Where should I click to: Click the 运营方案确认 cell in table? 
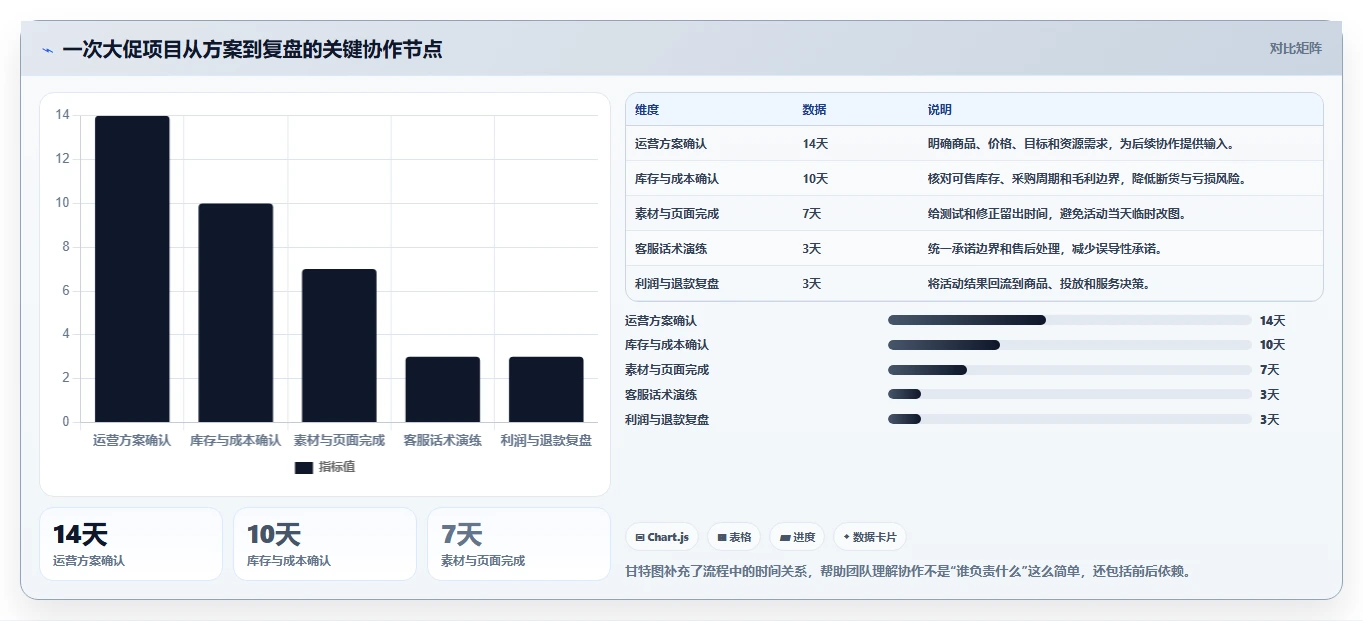click(671, 144)
